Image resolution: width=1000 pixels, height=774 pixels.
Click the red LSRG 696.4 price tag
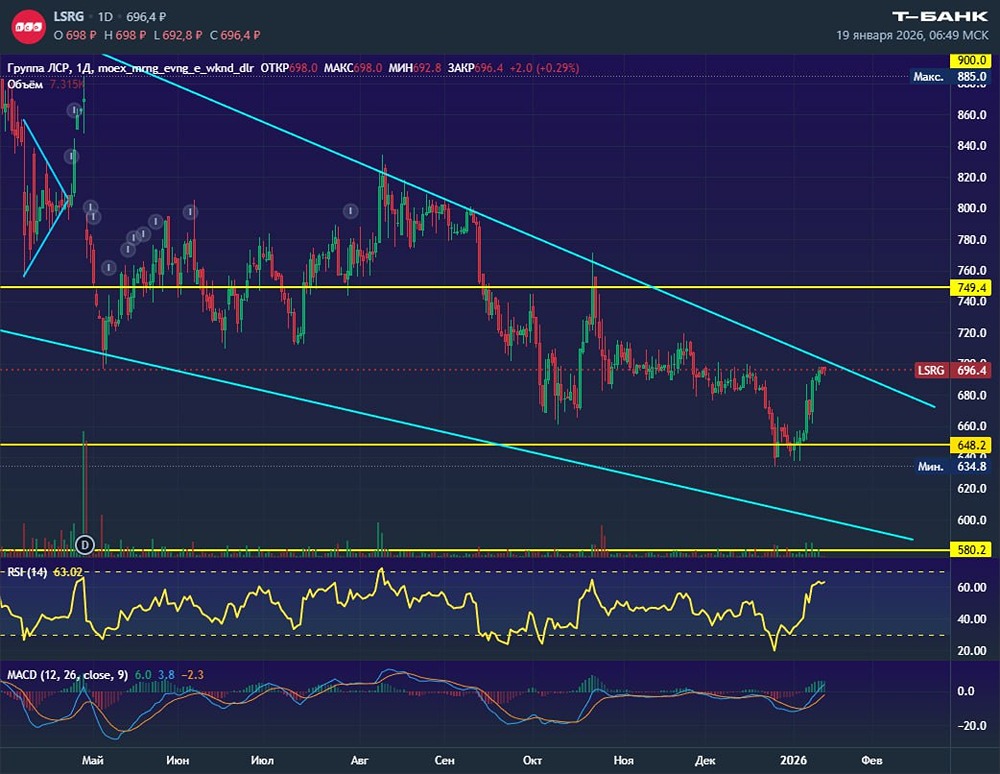(x=953, y=370)
